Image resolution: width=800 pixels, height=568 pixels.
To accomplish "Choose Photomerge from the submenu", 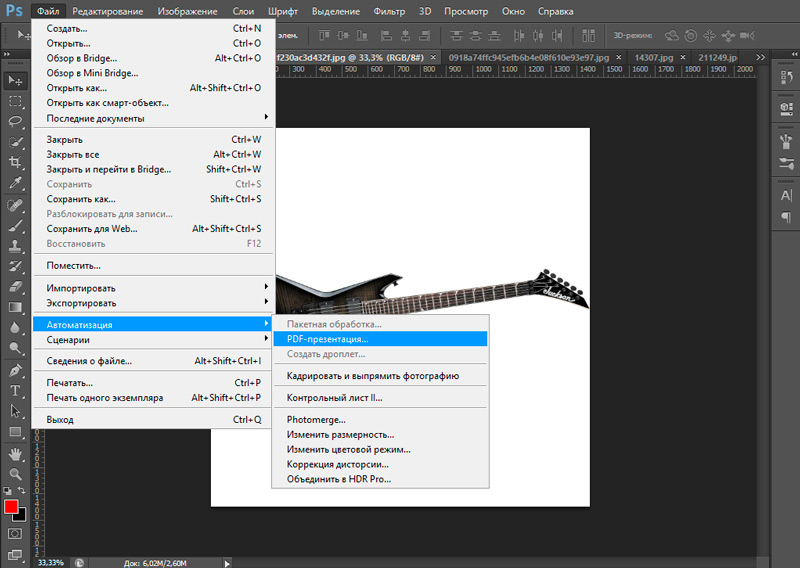I will pyautogui.click(x=316, y=420).
